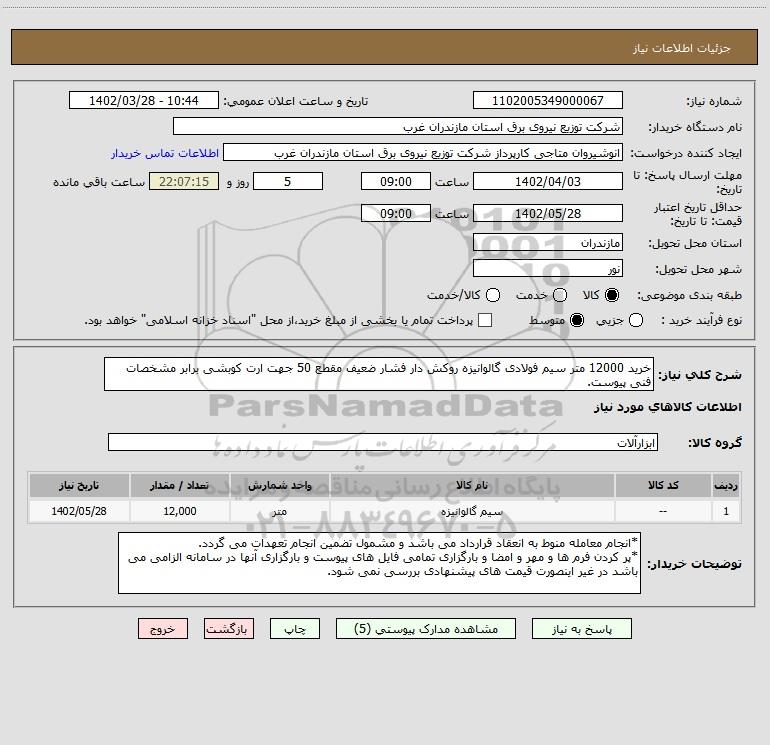The width and height of the screenshot is (770, 745).
Task: Click the request creator field انوشیروان متاجی
Action: point(423,152)
